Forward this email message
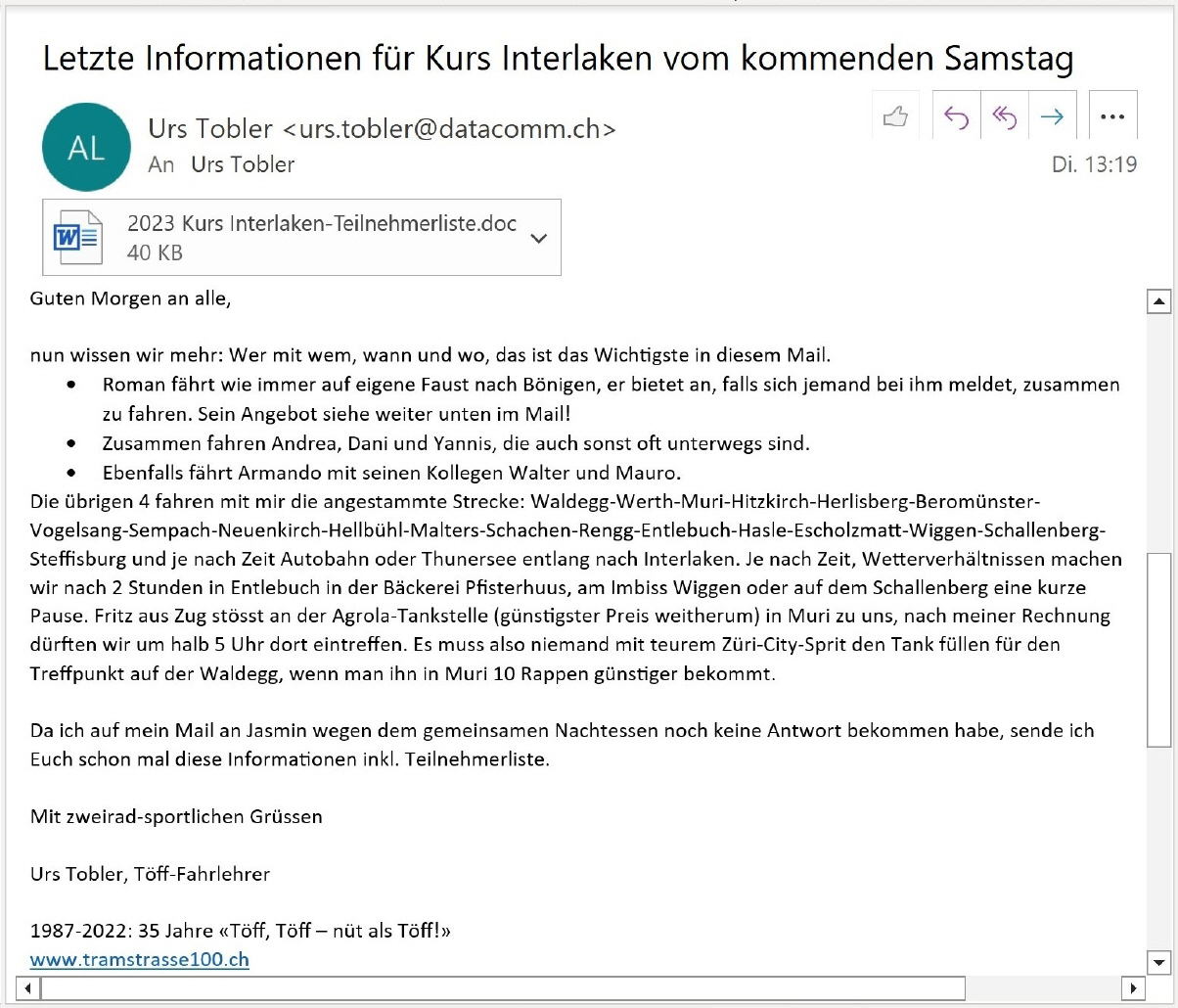1178x1008 pixels. pyautogui.click(x=1052, y=117)
